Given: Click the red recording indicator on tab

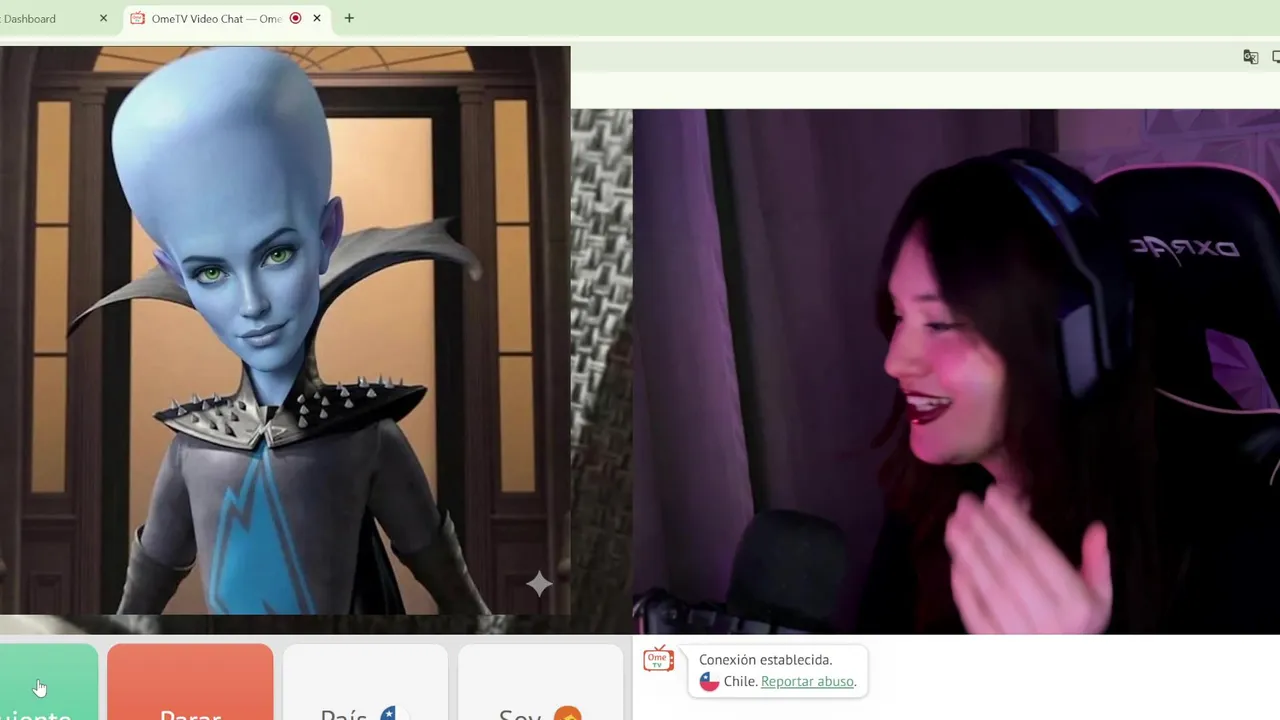Looking at the screenshot, I should [295, 18].
